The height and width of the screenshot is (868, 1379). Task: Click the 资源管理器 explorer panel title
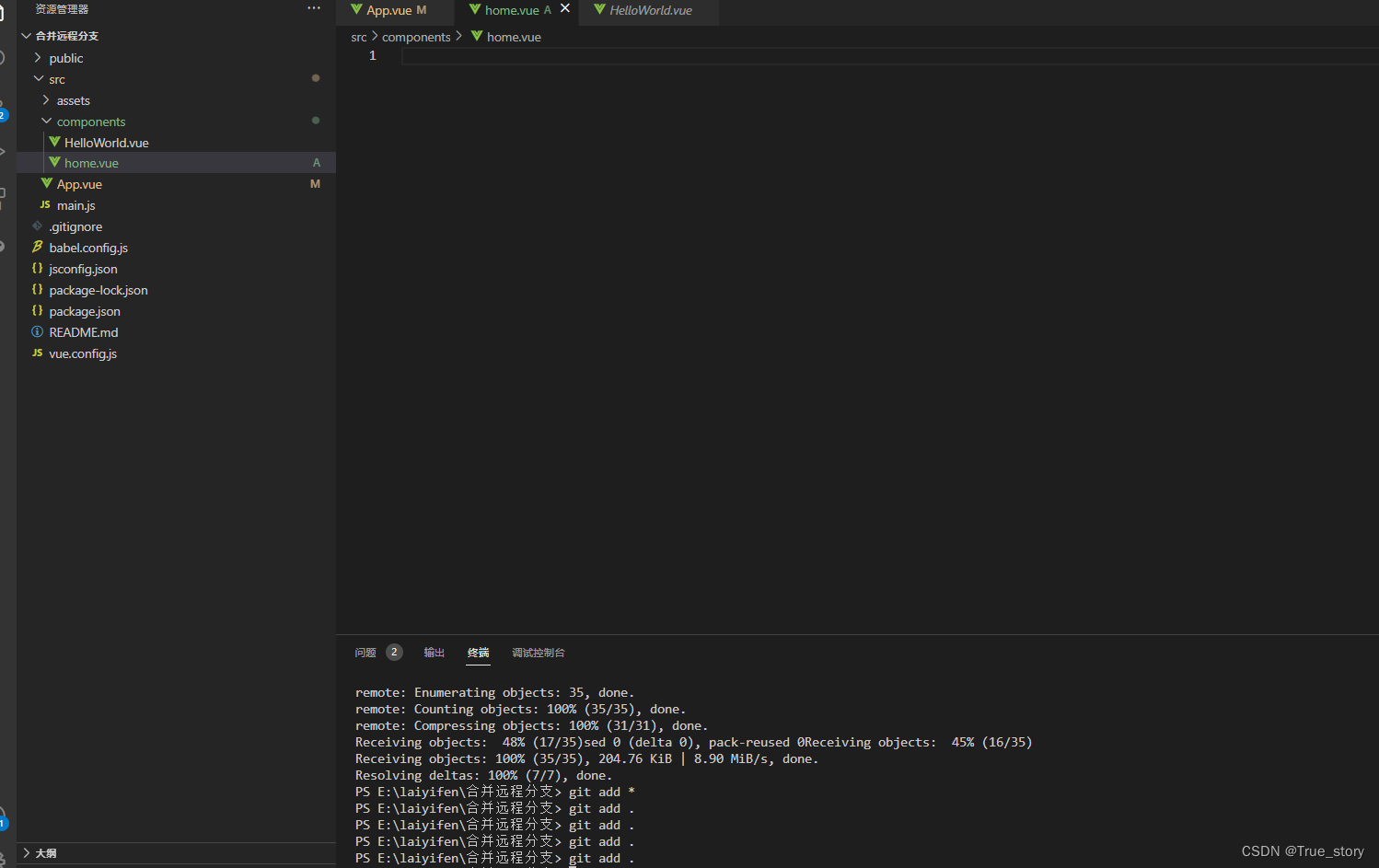coord(62,9)
